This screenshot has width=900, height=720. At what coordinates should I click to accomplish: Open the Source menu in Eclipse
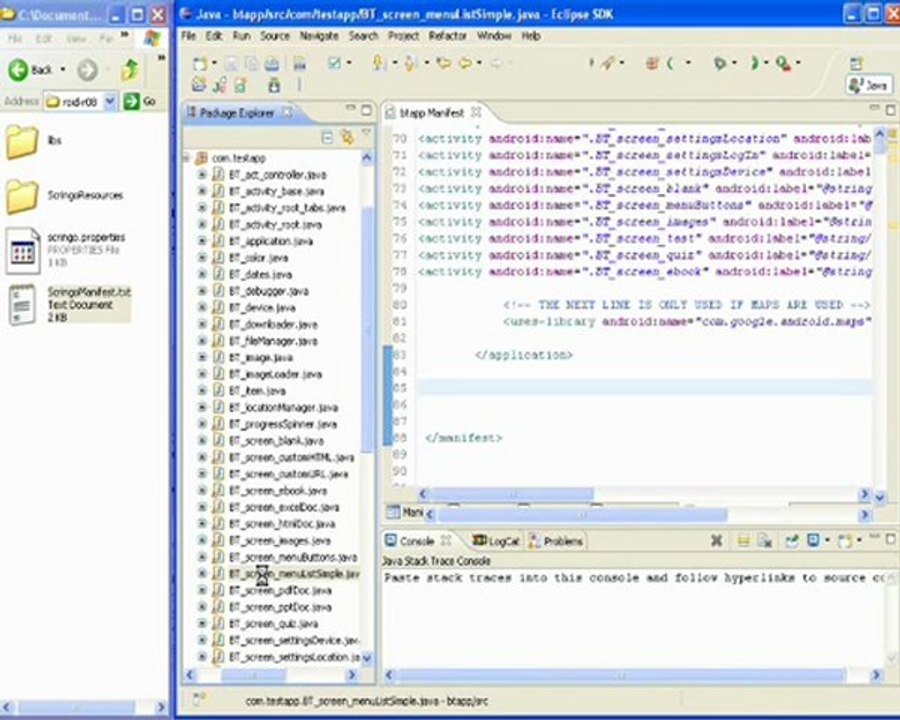(275, 36)
